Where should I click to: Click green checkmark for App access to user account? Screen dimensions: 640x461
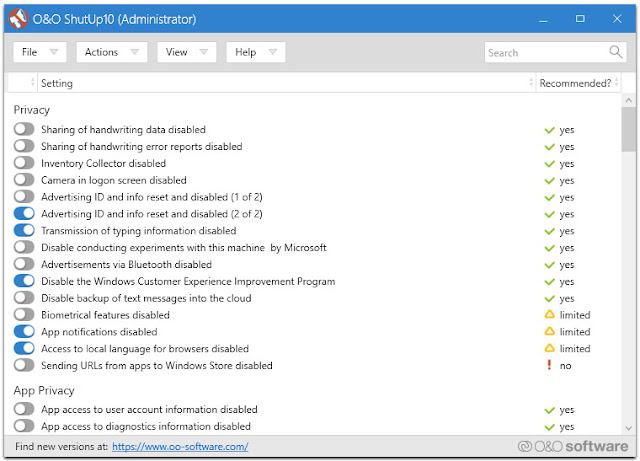[549, 410]
